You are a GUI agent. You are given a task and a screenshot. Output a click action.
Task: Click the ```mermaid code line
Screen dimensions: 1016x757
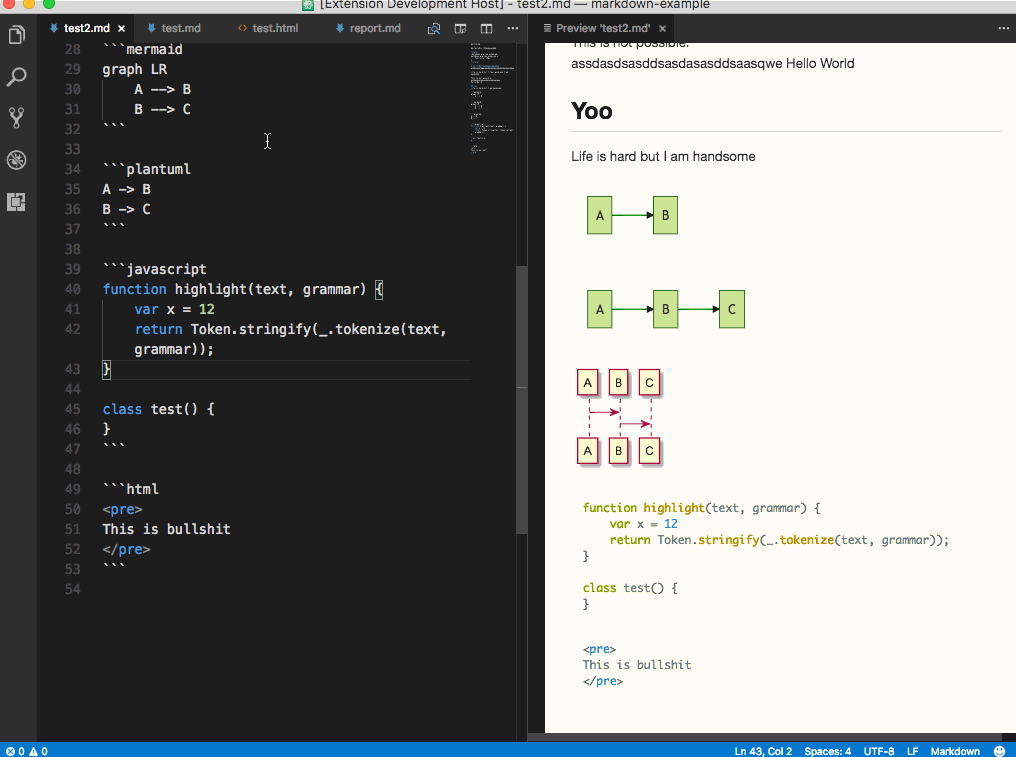(143, 49)
